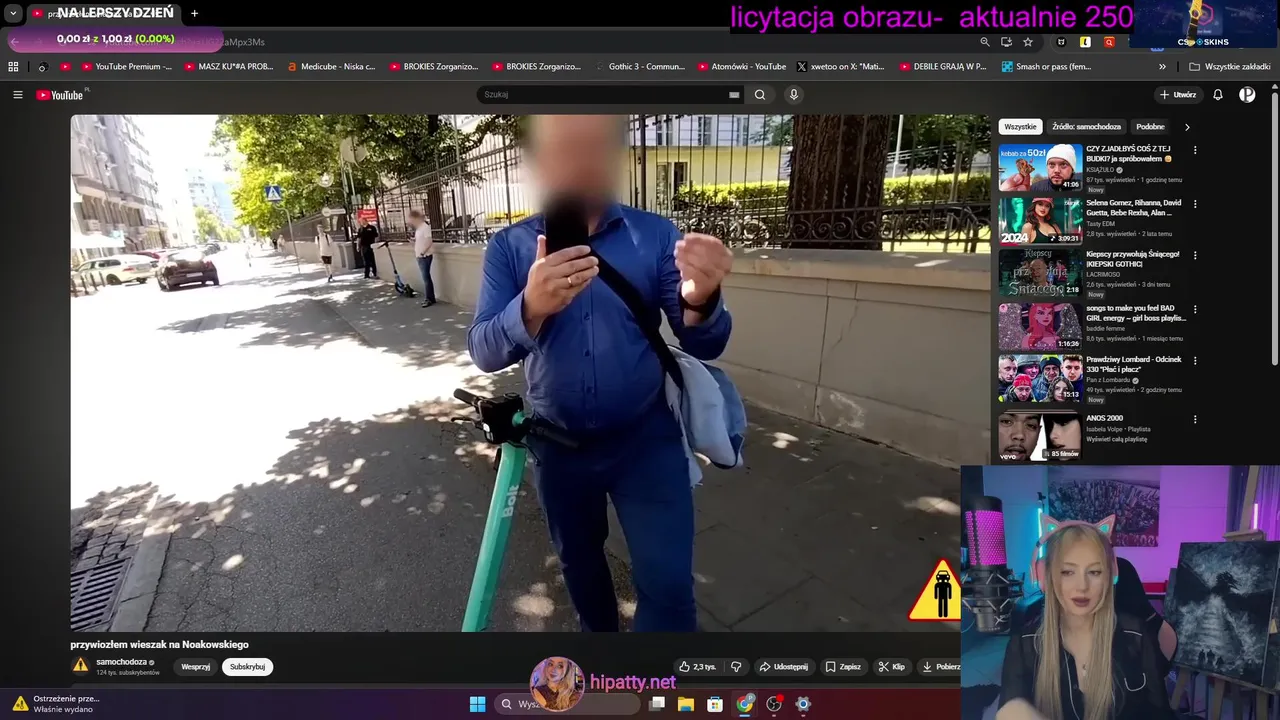Open new Chrome tab with plus
This screenshot has height=720, width=1280.
(x=194, y=13)
